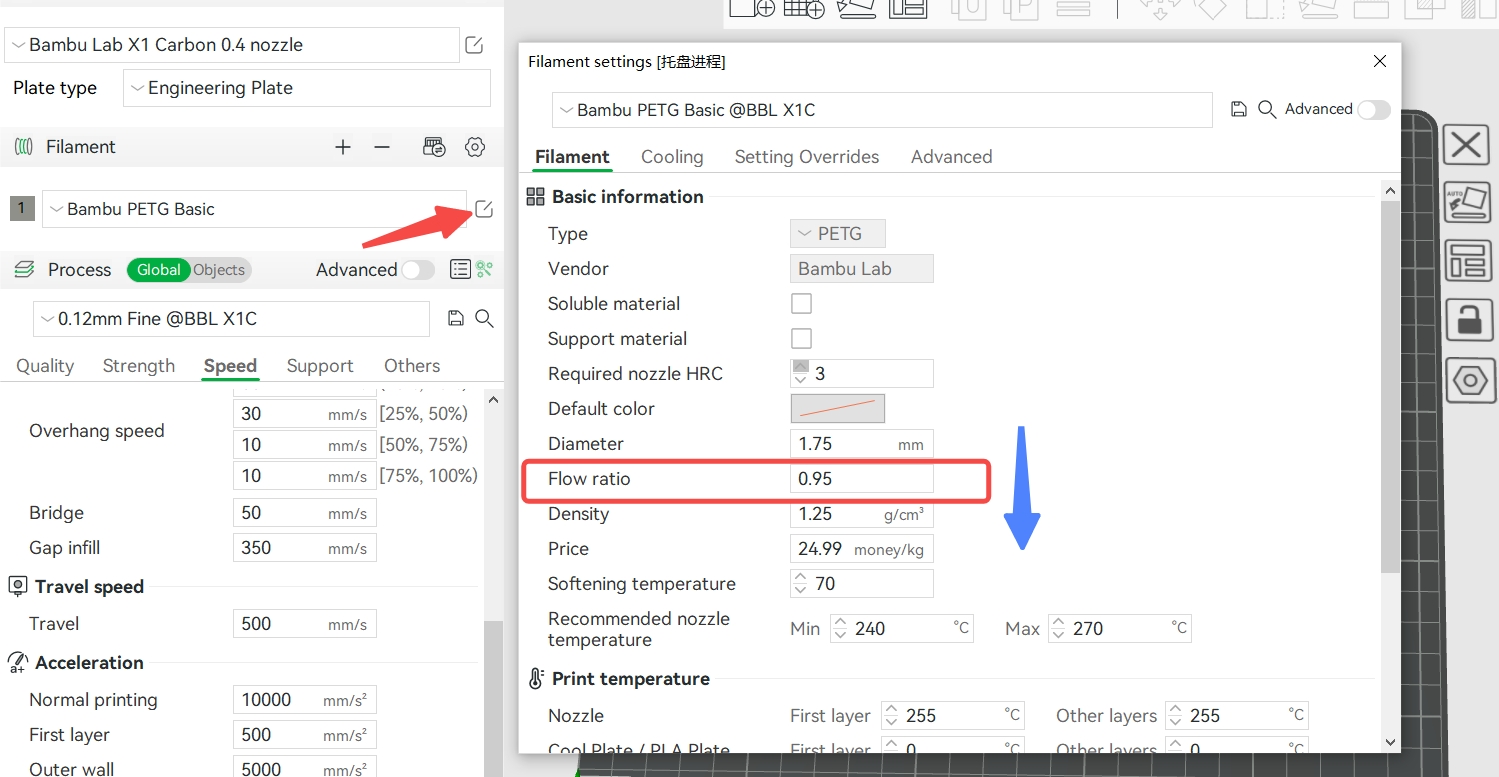
Task: Edit the Bambu Lab X1 Carbon printer preset
Action: [x=474, y=45]
